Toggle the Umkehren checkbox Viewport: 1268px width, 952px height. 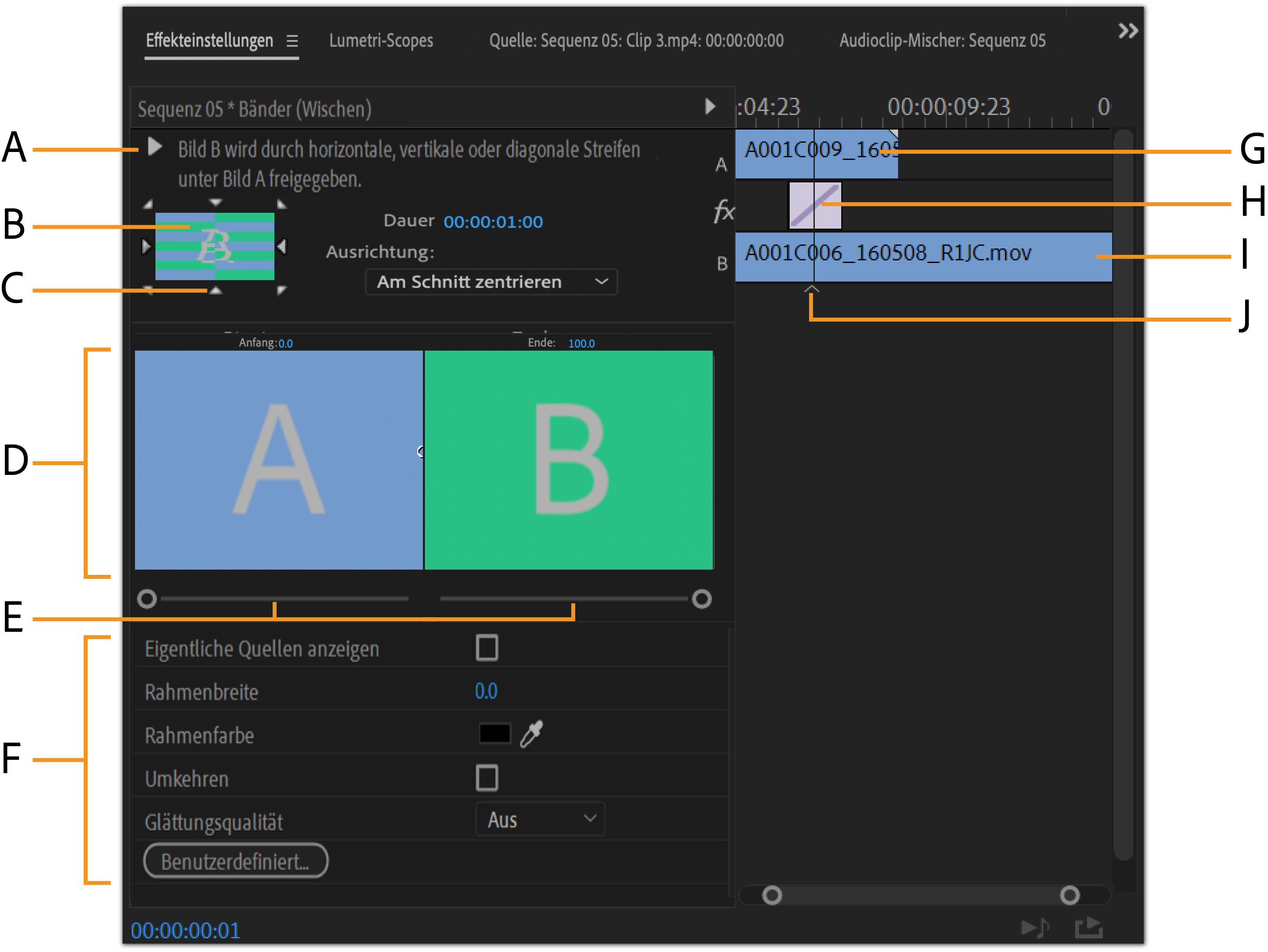487,778
